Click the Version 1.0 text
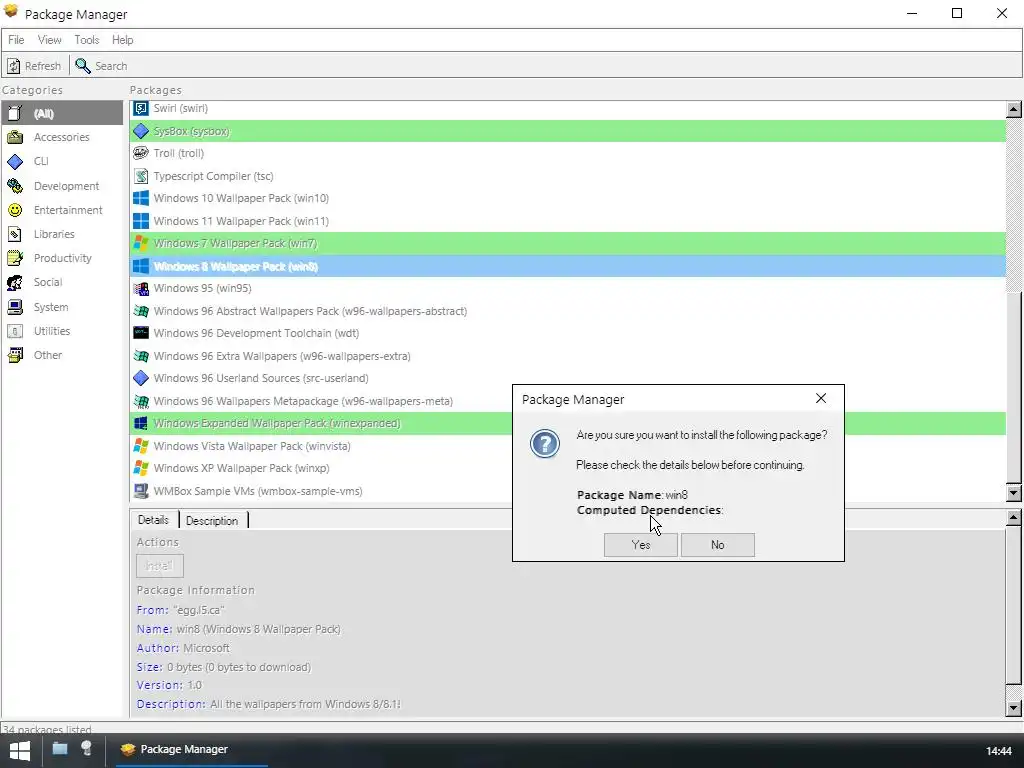Viewport: 1024px width, 768px height. (x=169, y=685)
